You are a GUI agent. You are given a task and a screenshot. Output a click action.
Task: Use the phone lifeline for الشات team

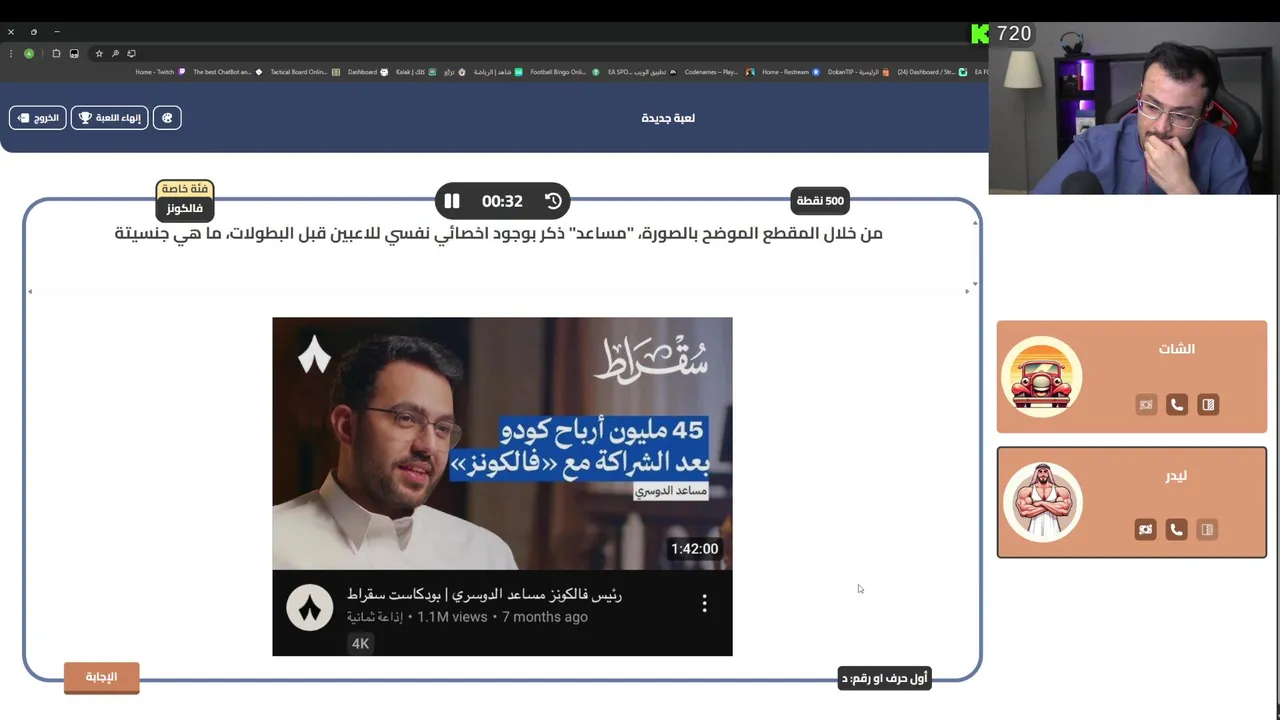coord(1177,404)
